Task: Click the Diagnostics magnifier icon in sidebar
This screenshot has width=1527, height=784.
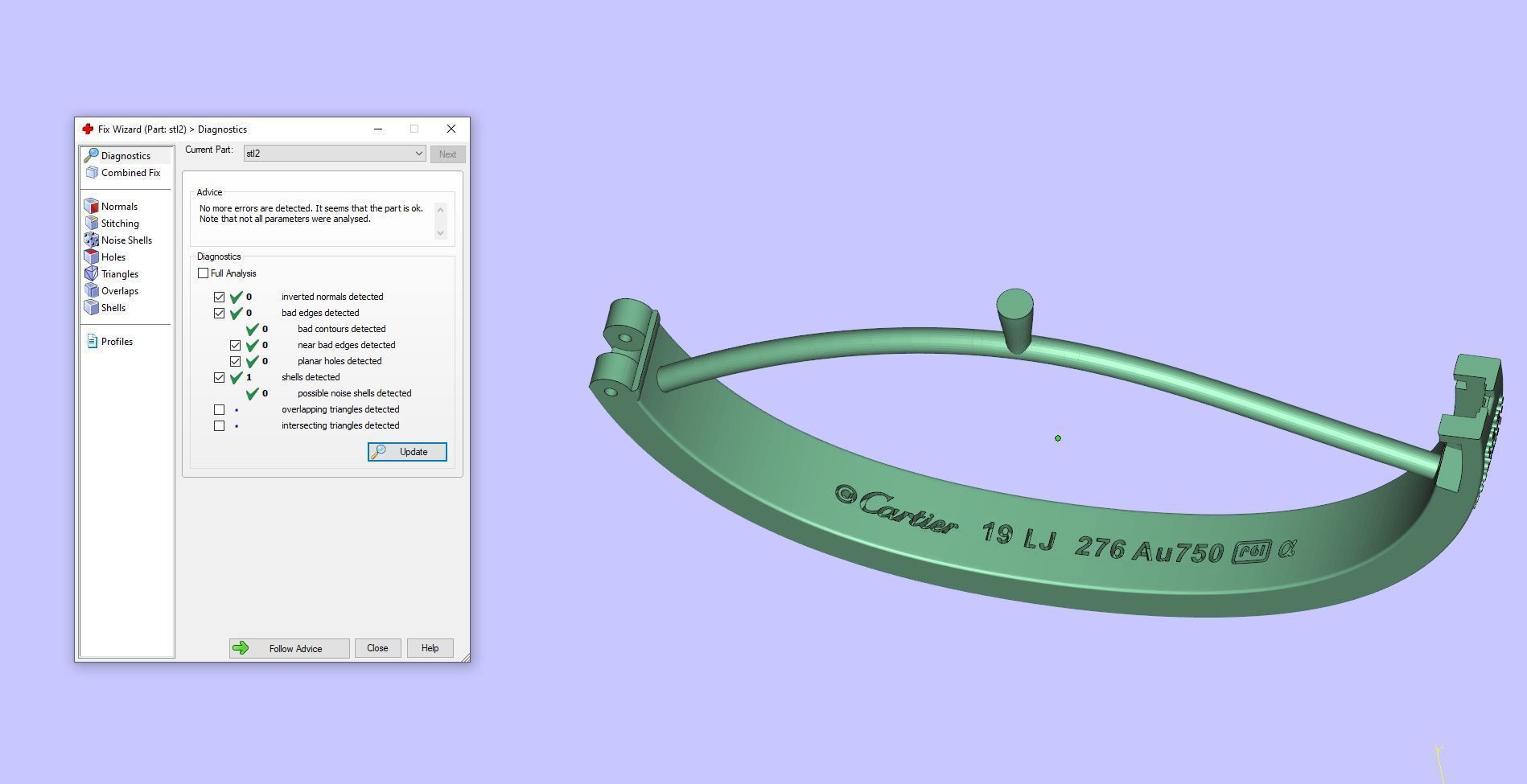Action: (92, 155)
